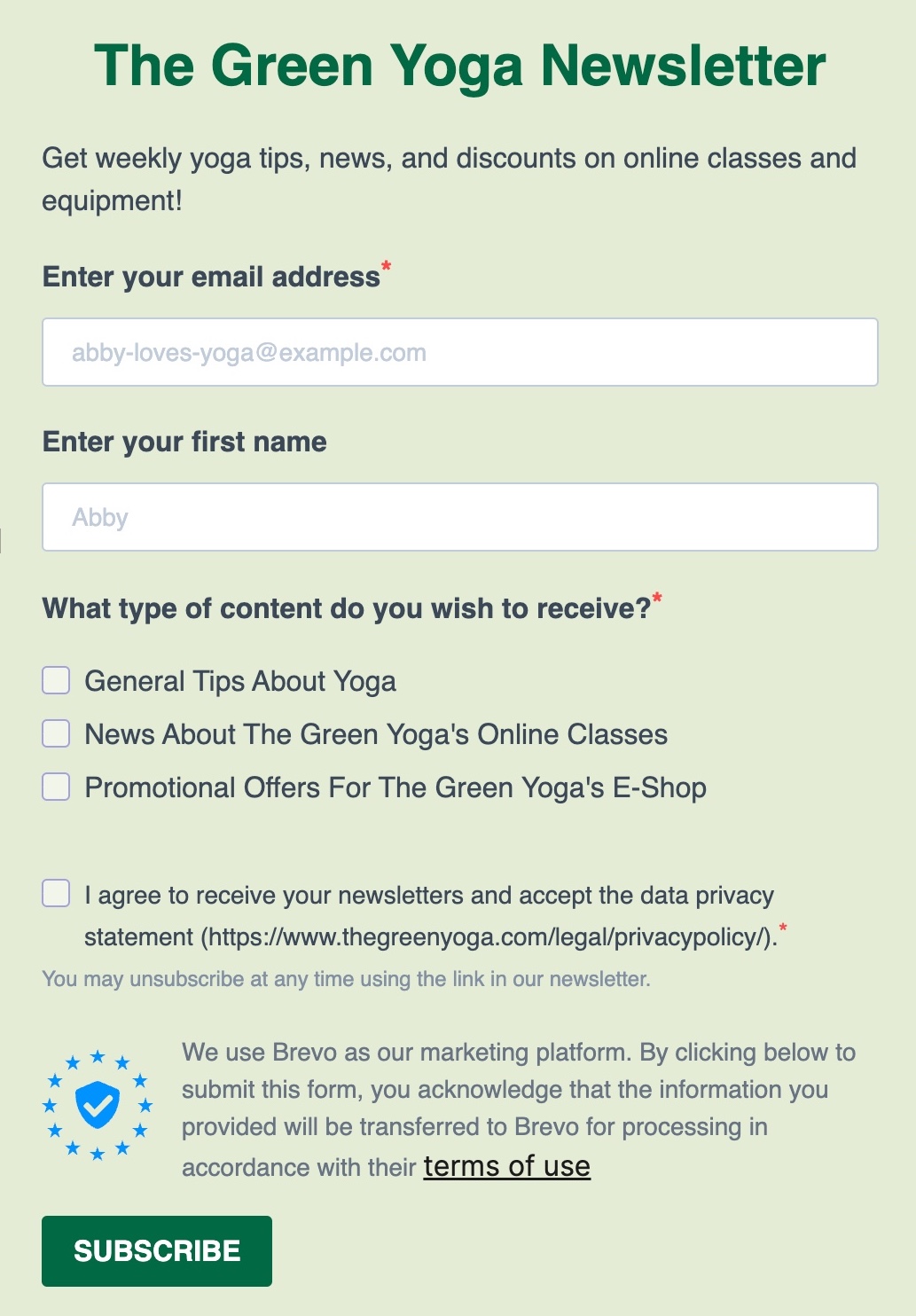Focus the first name input field
916x1316 pixels.
pyautogui.click(x=460, y=517)
